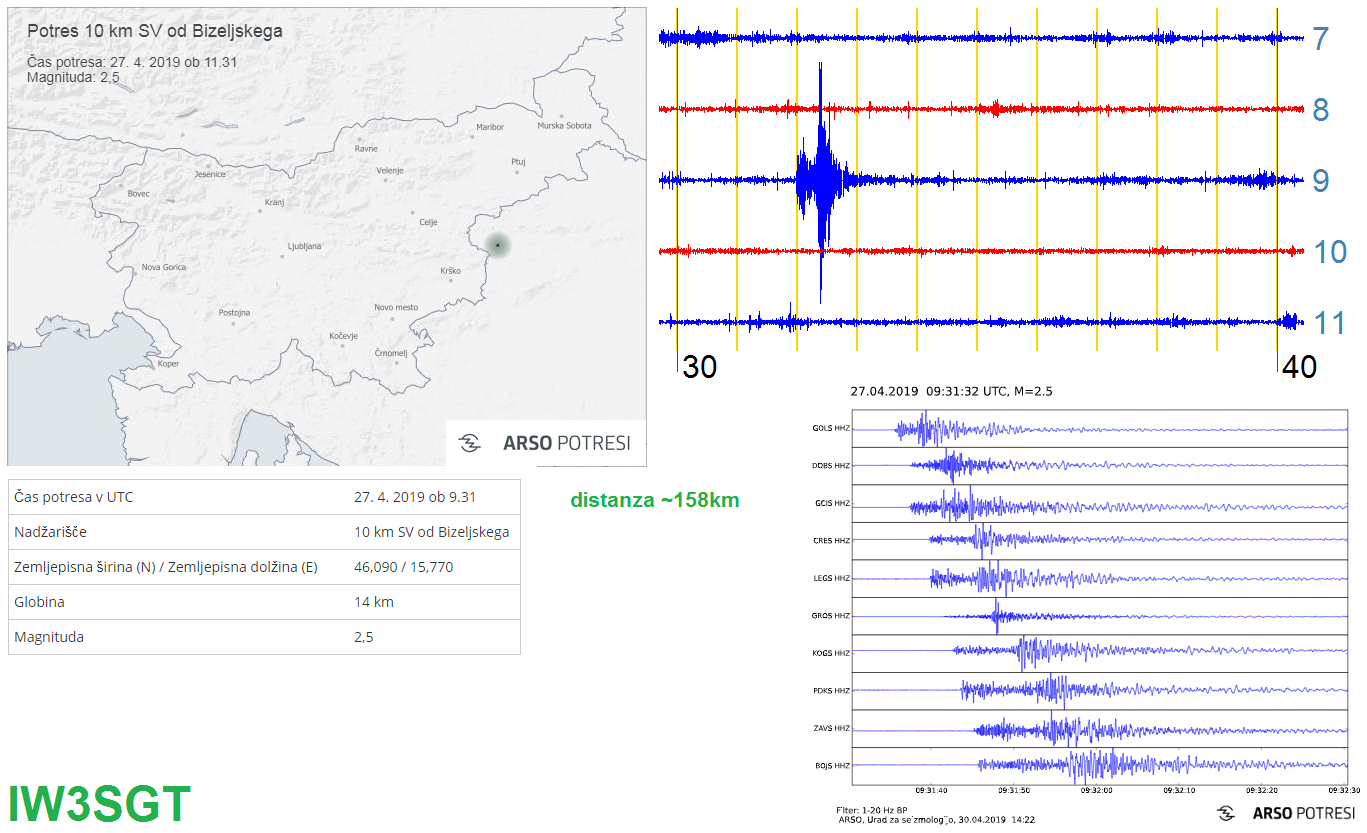
Task: Click the 'Filter: 1-20 Hz BP' caption
Action: [873, 809]
